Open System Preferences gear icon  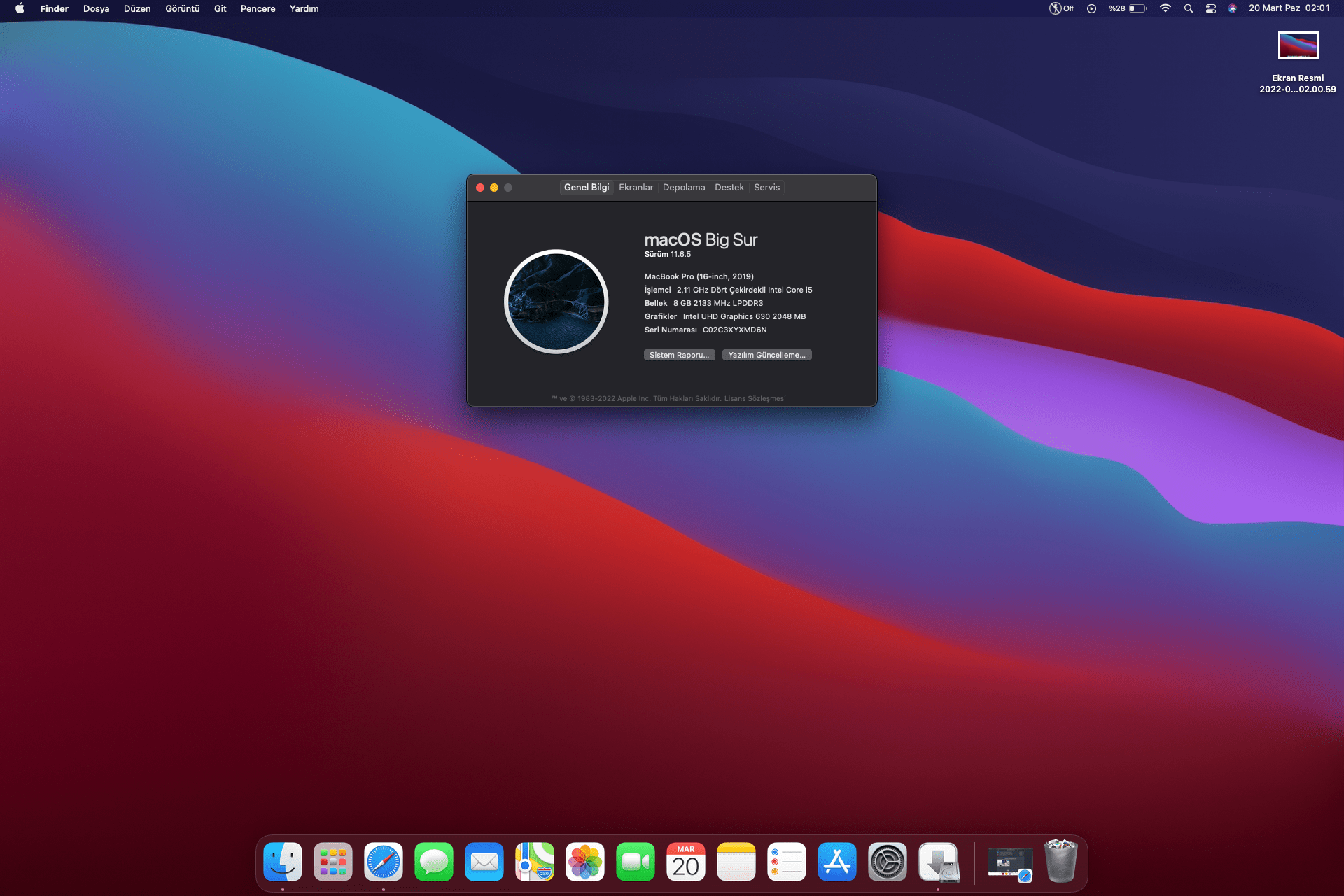[x=888, y=862]
